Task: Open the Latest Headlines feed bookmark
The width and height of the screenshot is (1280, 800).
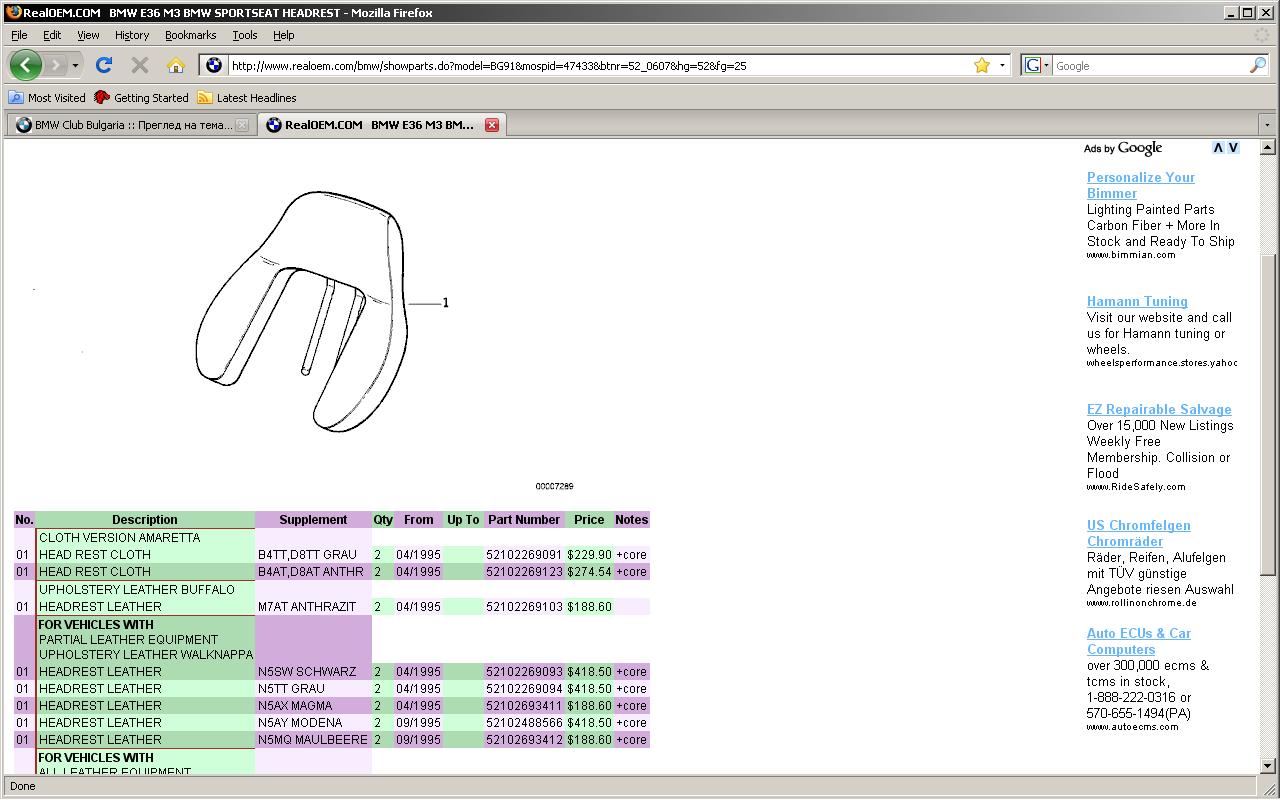Action: click(247, 98)
